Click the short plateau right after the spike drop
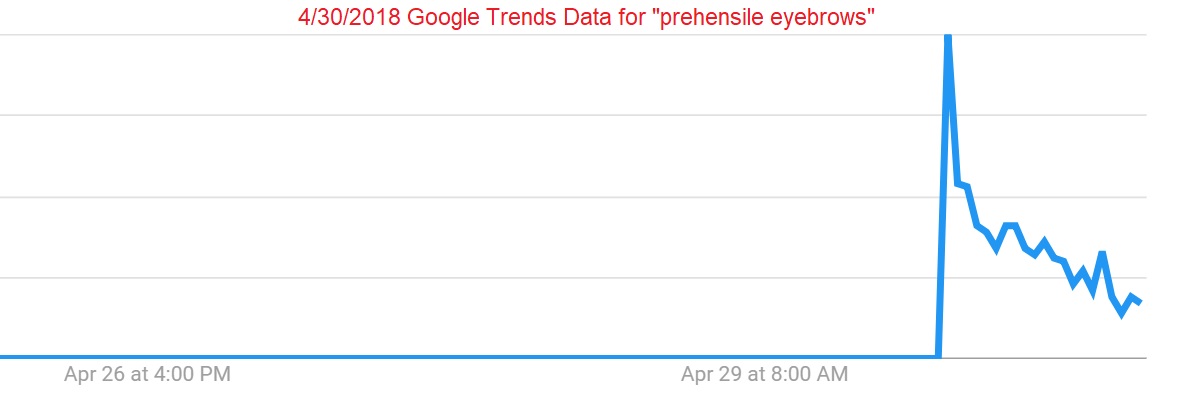Screen dimensions: 1181x417 tap(962, 184)
